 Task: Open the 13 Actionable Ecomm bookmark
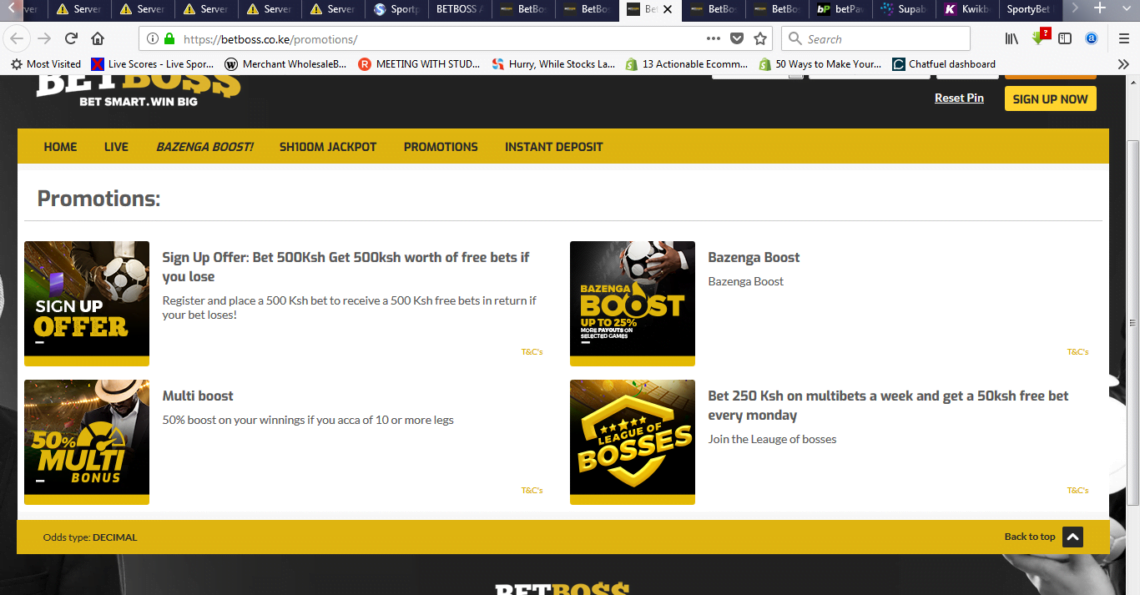686,64
